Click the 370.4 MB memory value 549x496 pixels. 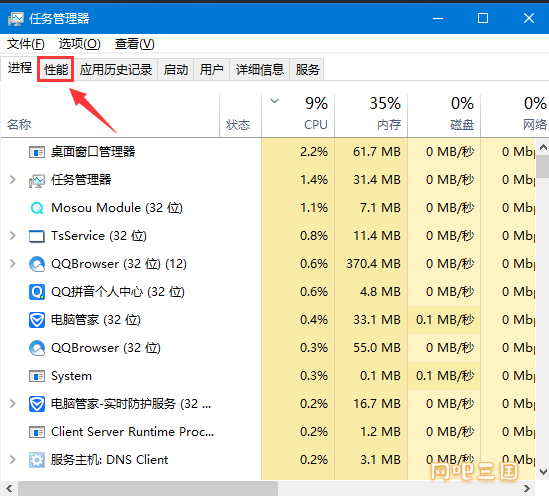tap(373, 264)
